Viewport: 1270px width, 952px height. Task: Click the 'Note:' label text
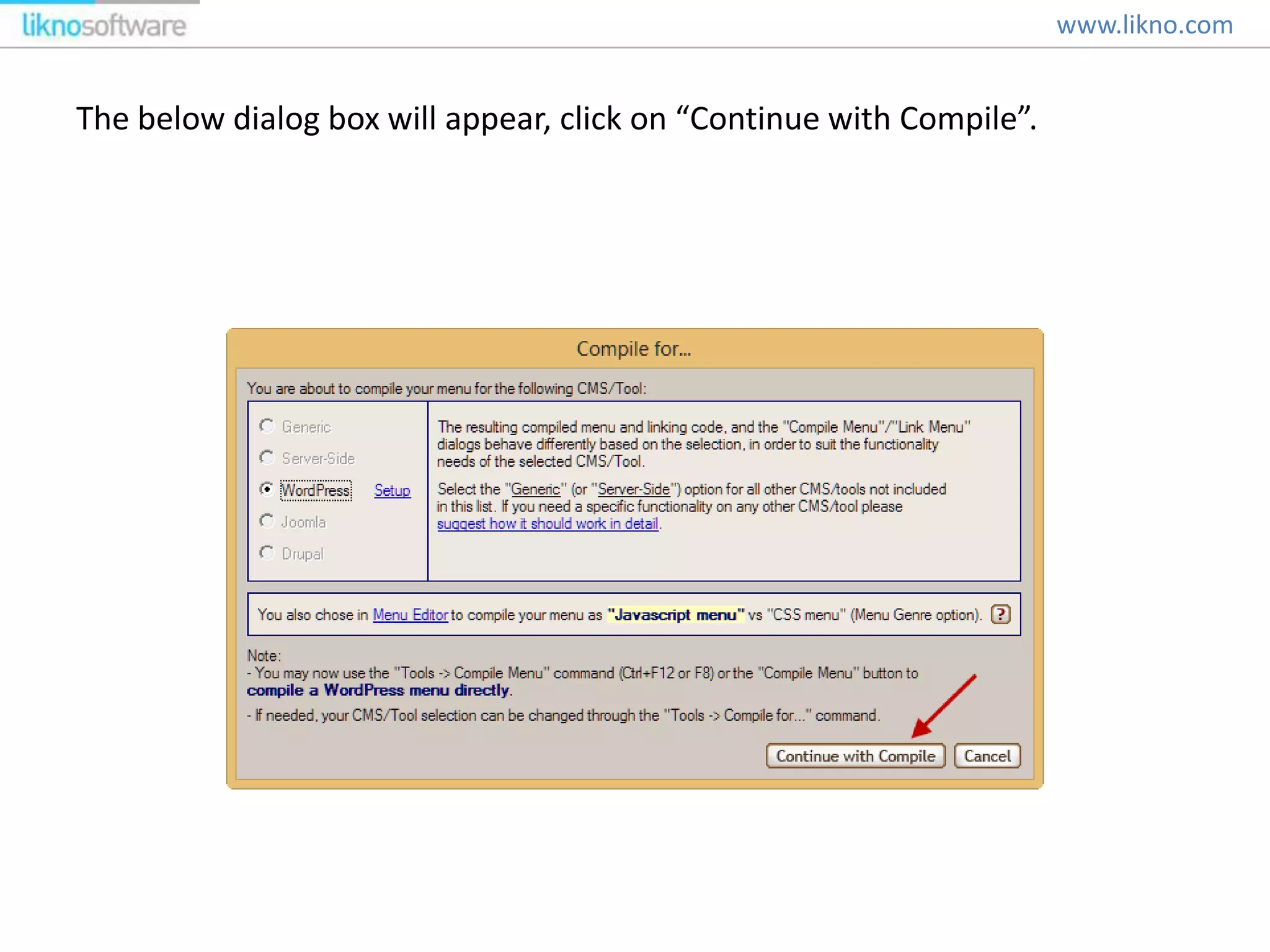tap(264, 656)
